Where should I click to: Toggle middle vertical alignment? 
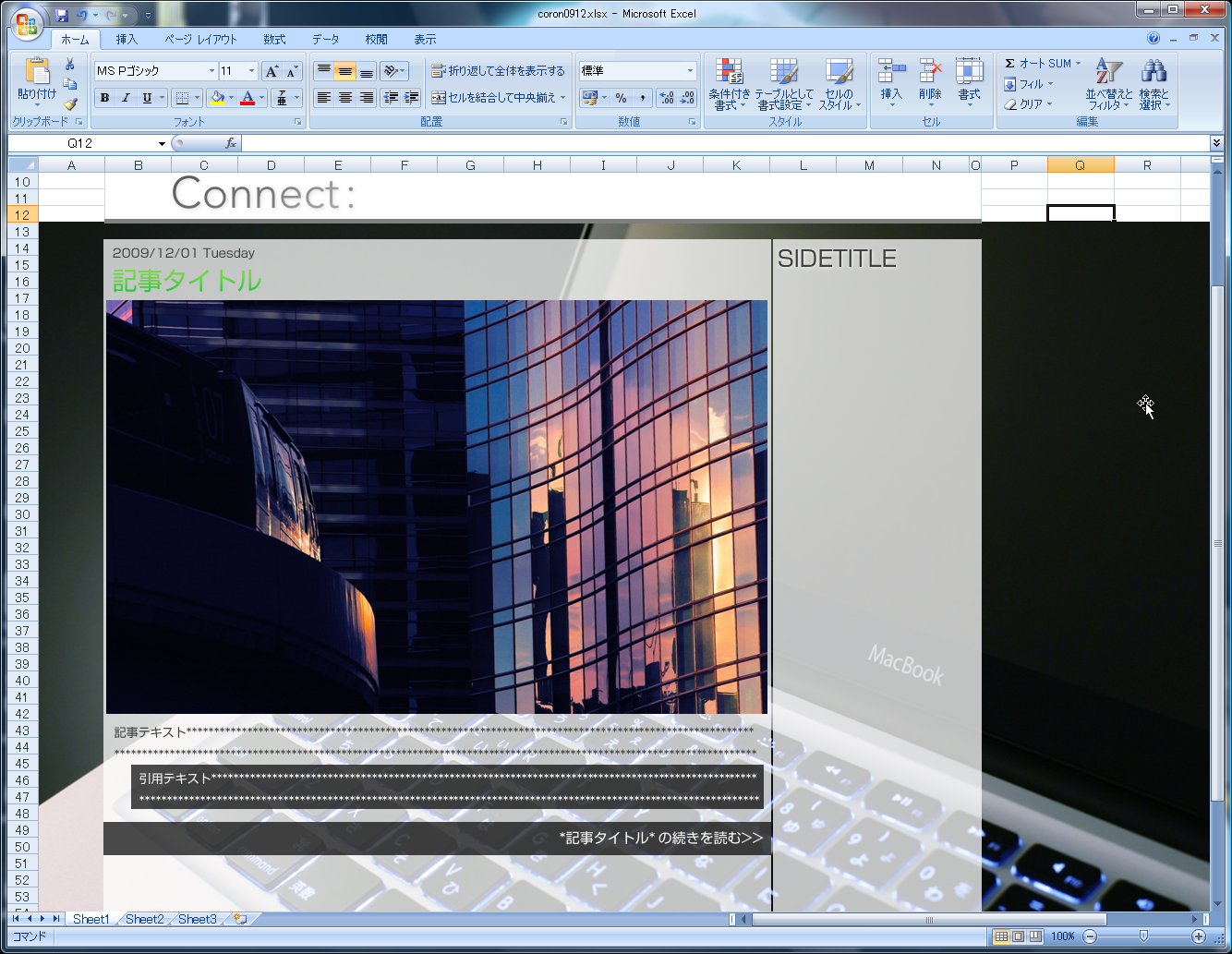344,71
